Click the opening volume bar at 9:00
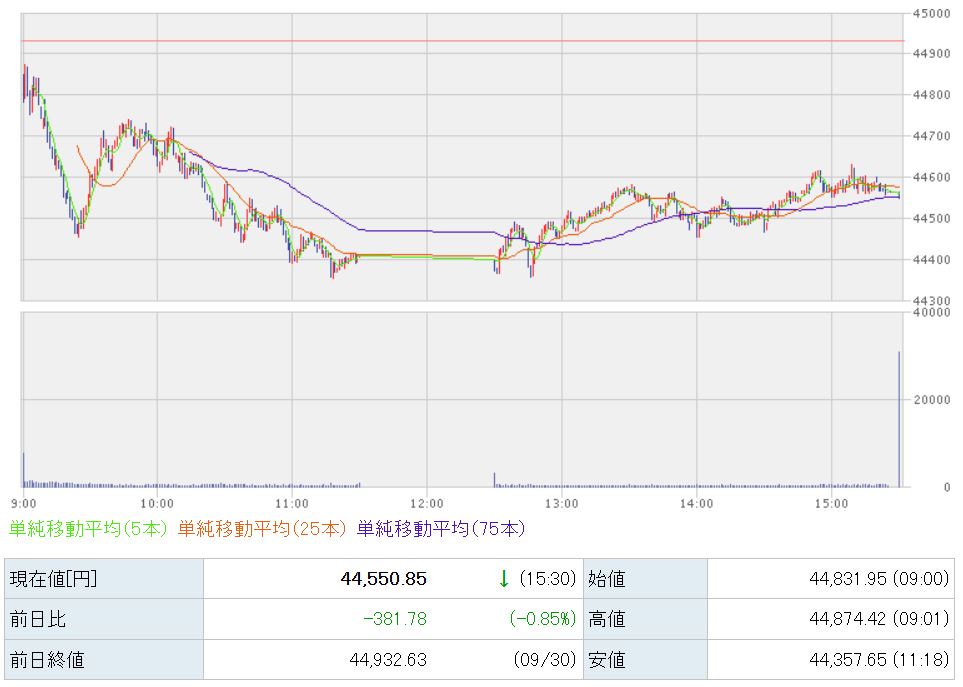The image size is (963, 687). pos(23,470)
